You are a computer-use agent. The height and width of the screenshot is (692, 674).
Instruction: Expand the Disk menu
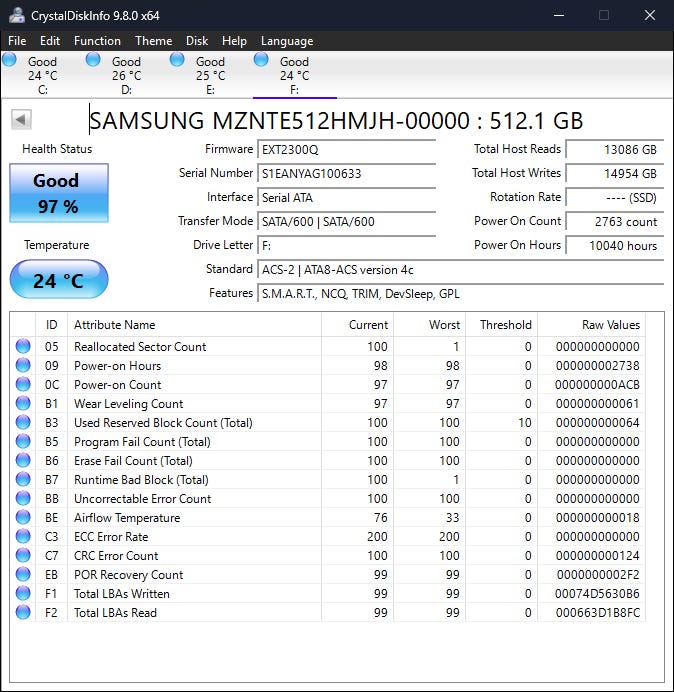197,41
